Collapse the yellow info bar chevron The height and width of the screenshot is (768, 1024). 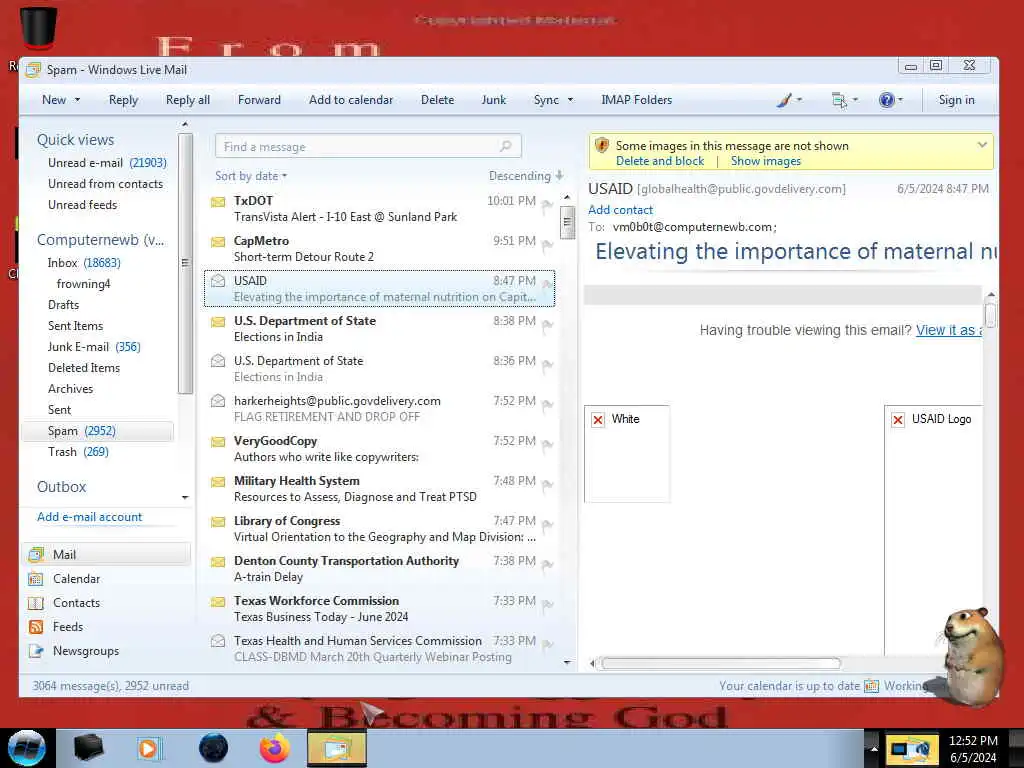(x=982, y=145)
